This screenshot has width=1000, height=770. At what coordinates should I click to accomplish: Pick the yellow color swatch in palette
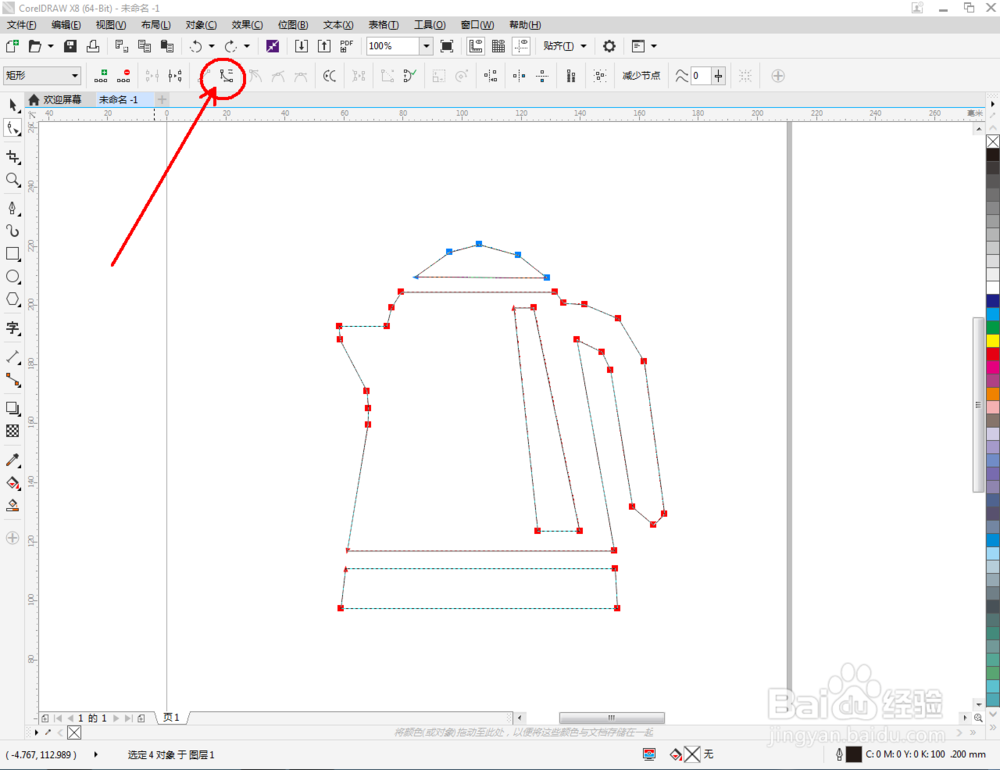pos(993,340)
